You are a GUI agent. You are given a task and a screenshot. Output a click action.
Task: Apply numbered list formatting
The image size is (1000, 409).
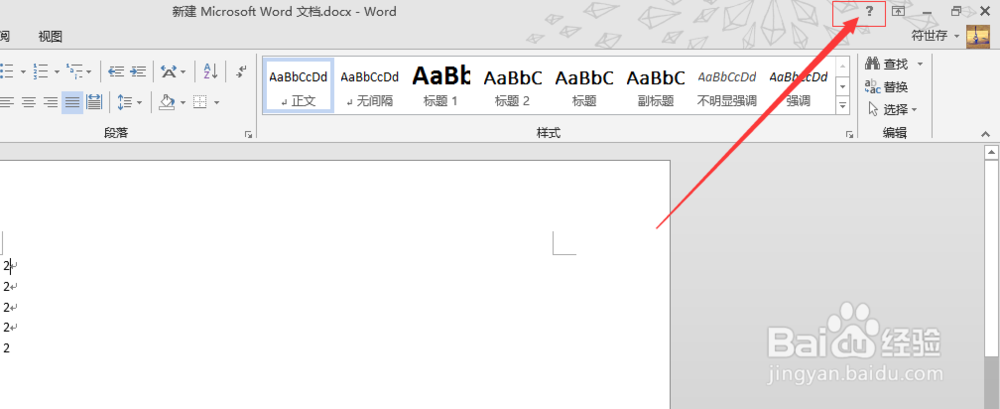coord(40,71)
